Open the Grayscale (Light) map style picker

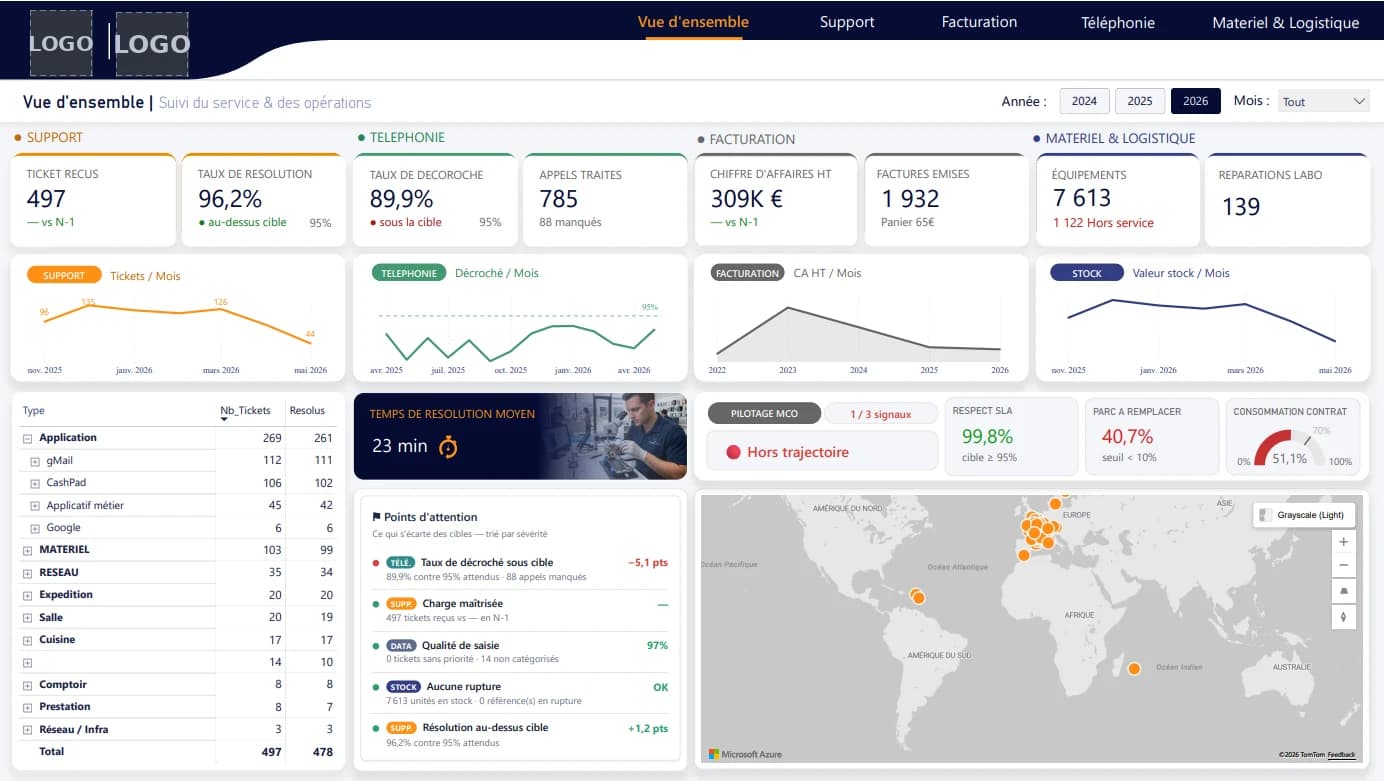click(1304, 515)
